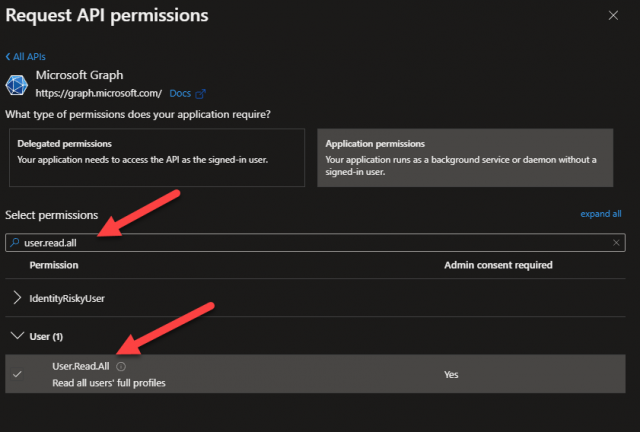This screenshot has width=640, height=432.
Task: Uncheck the User.Read.All permission checkbox
Action: point(17,374)
